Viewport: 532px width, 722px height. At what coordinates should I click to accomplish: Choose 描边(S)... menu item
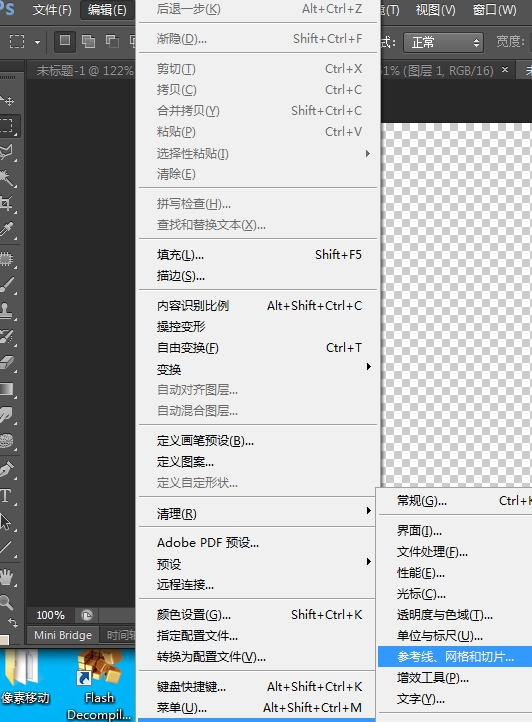(x=258, y=276)
